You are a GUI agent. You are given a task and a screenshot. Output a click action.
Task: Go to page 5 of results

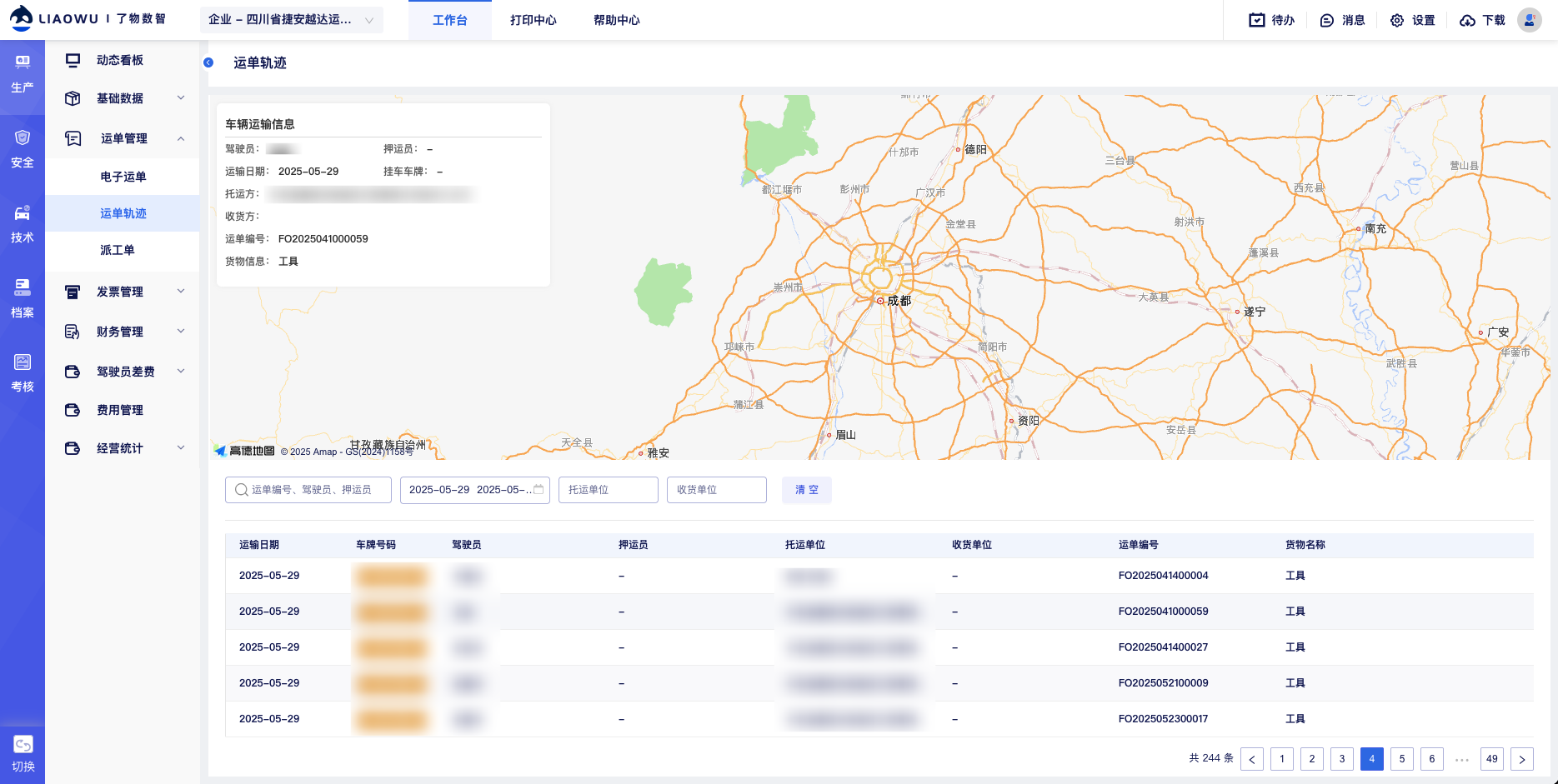[x=1401, y=759]
